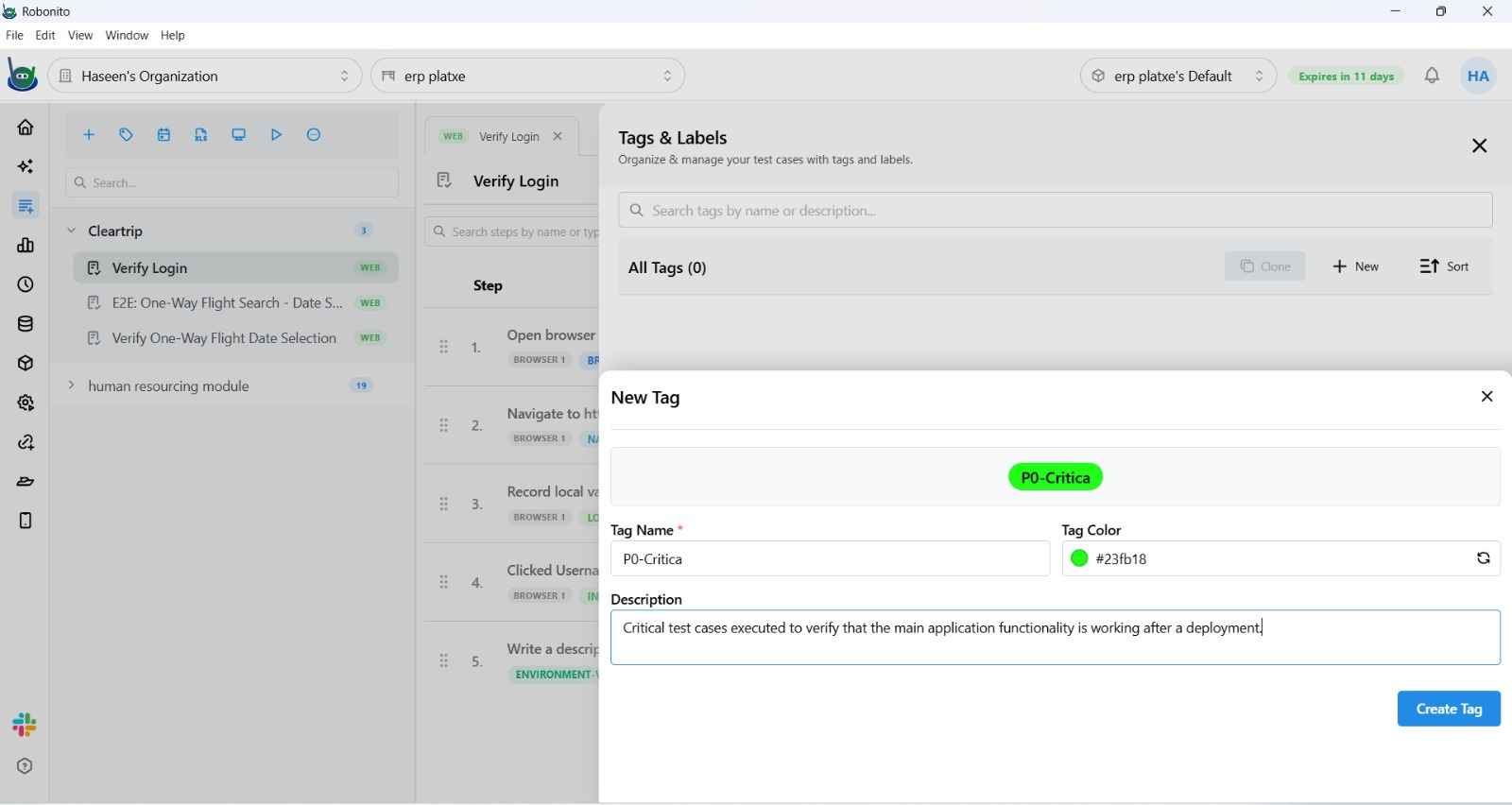This screenshot has height=805, width=1512.
Task: Select step 2 Navigate to row
Action: (x=511, y=425)
